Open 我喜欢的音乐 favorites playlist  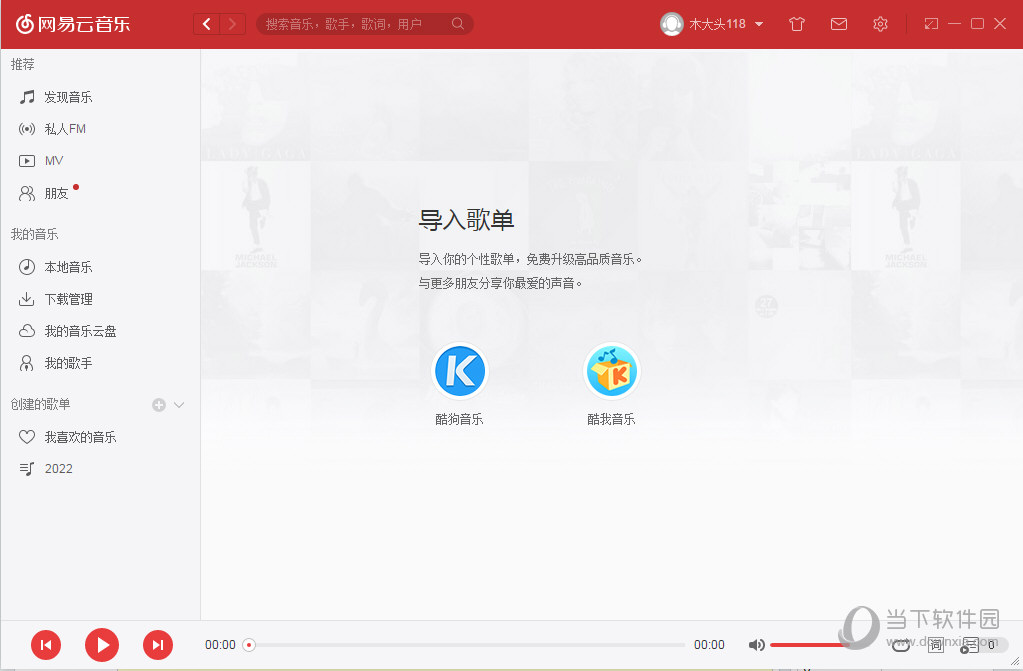pos(75,436)
